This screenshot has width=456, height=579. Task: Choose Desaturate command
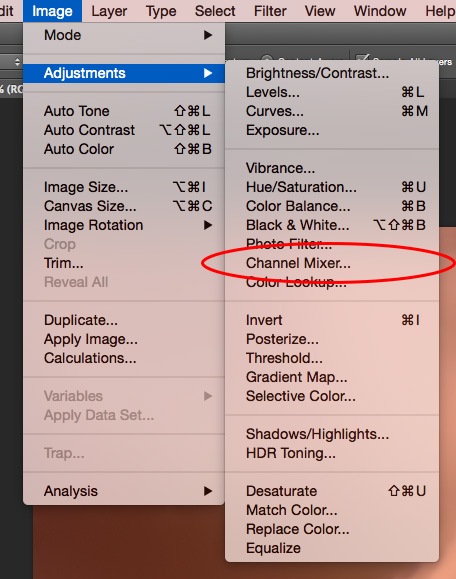[281, 491]
